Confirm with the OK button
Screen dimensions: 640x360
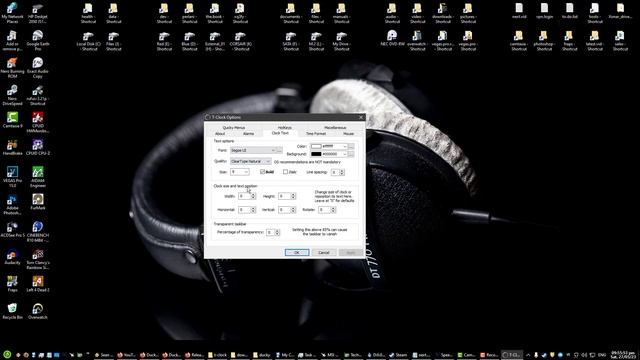click(x=297, y=253)
